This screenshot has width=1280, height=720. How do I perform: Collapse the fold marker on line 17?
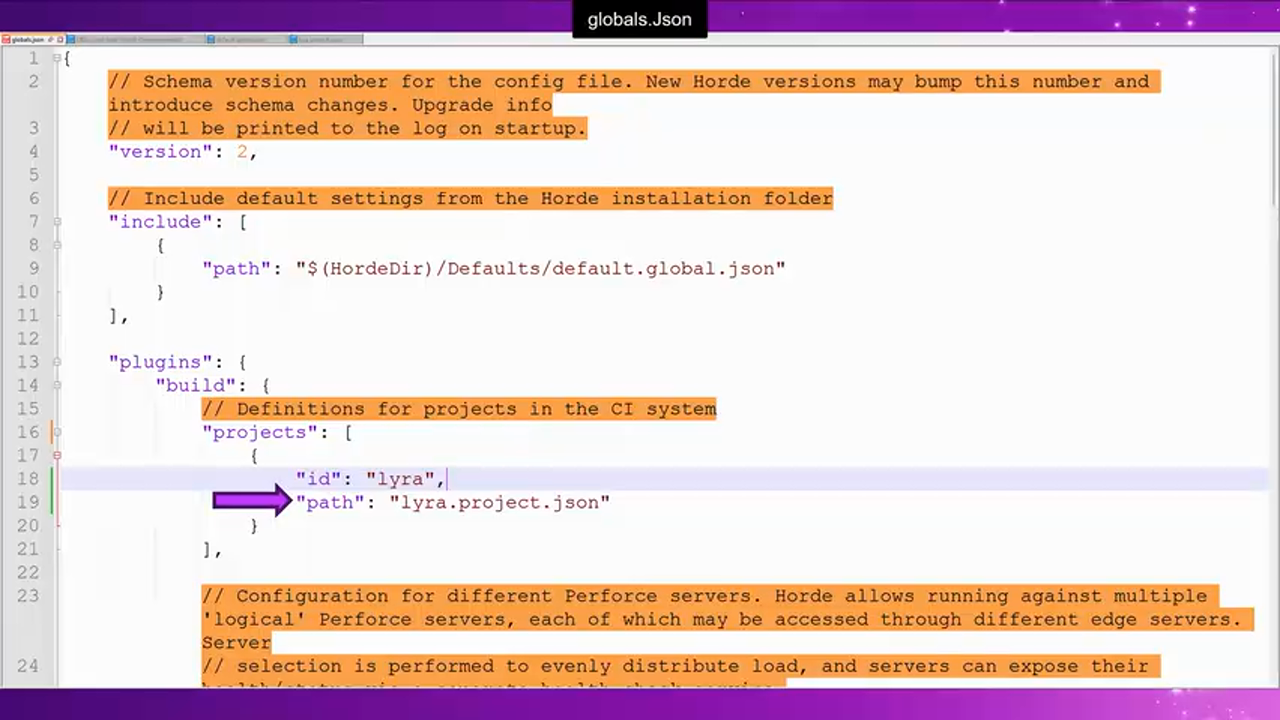57,455
